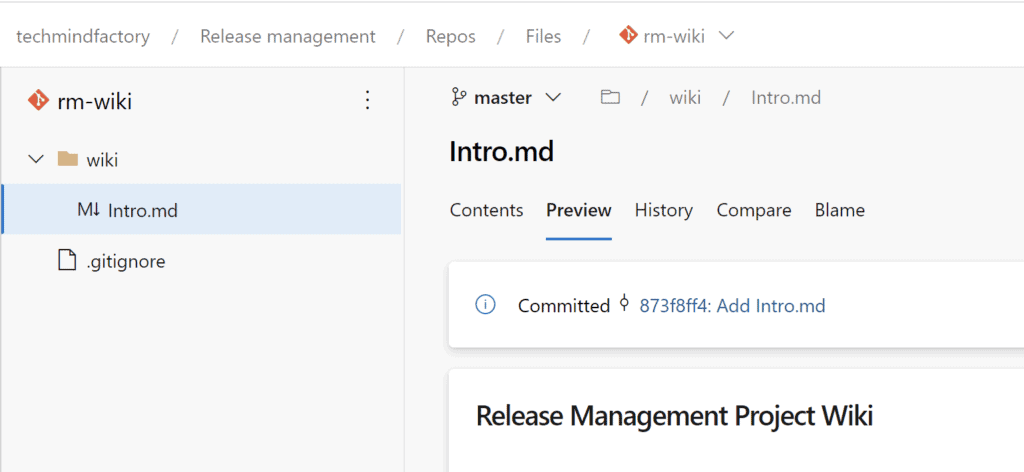Go to repository root folder icon in path
This screenshot has height=472, width=1024.
click(610, 98)
